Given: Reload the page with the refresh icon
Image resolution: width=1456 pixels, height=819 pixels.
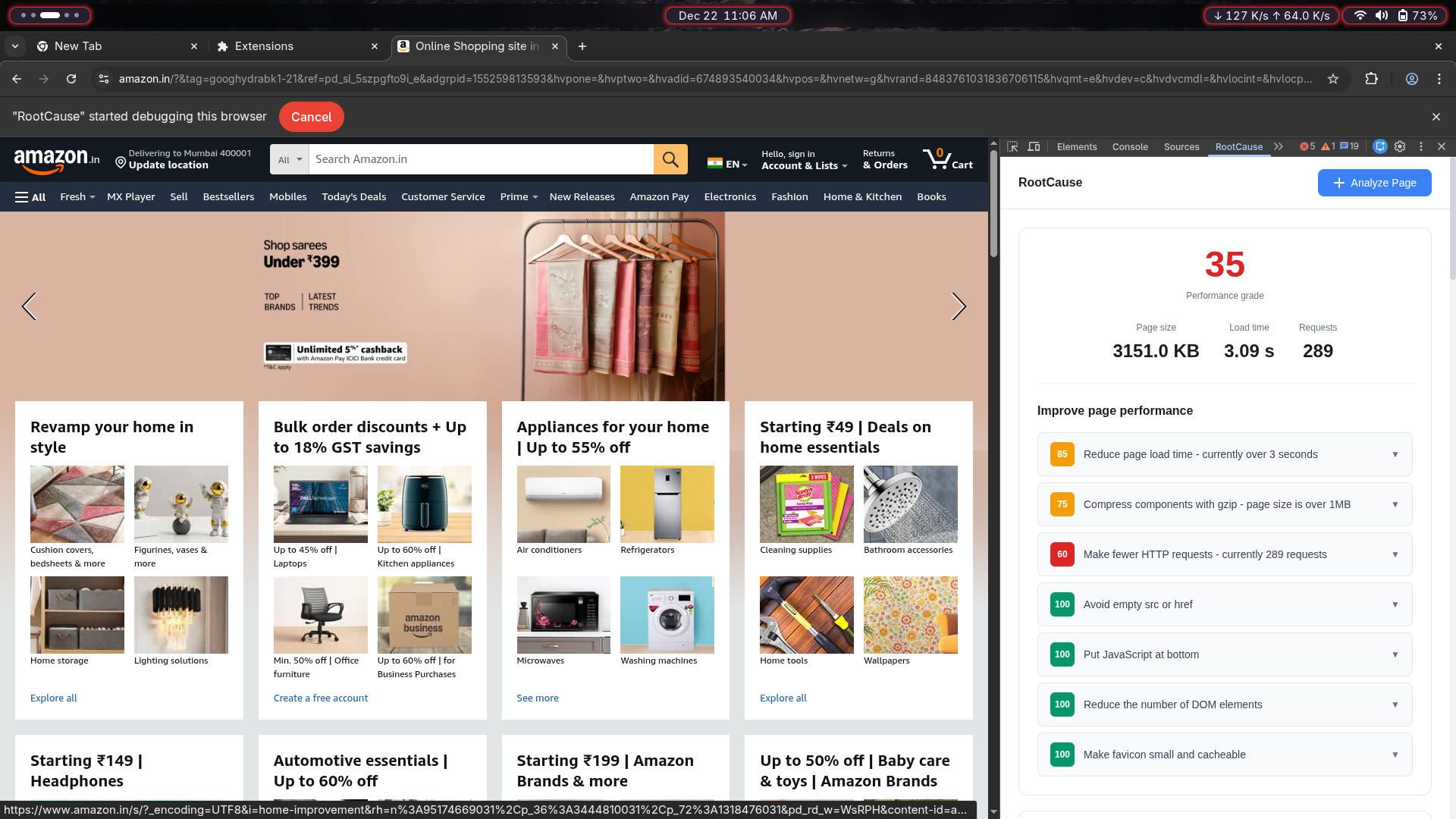Looking at the screenshot, I should pyautogui.click(x=71, y=79).
